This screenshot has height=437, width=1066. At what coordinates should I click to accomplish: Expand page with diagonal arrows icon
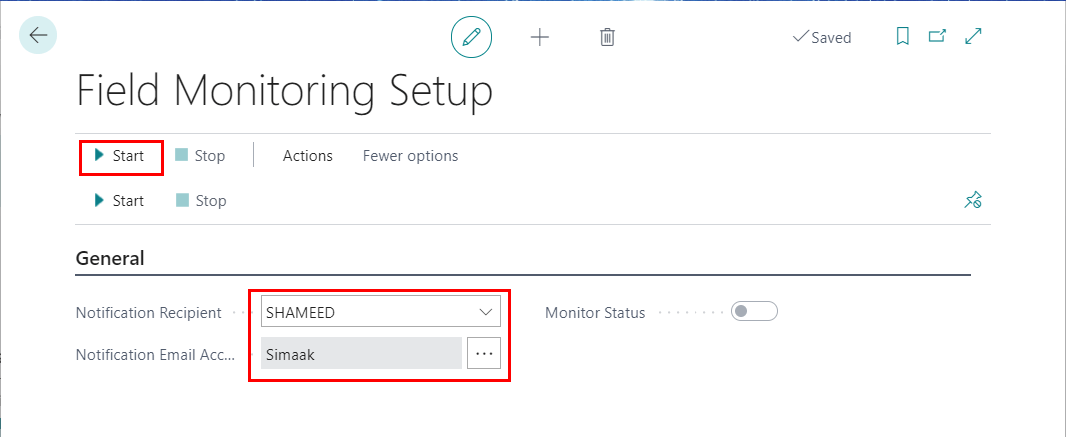[x=974, y=36]
